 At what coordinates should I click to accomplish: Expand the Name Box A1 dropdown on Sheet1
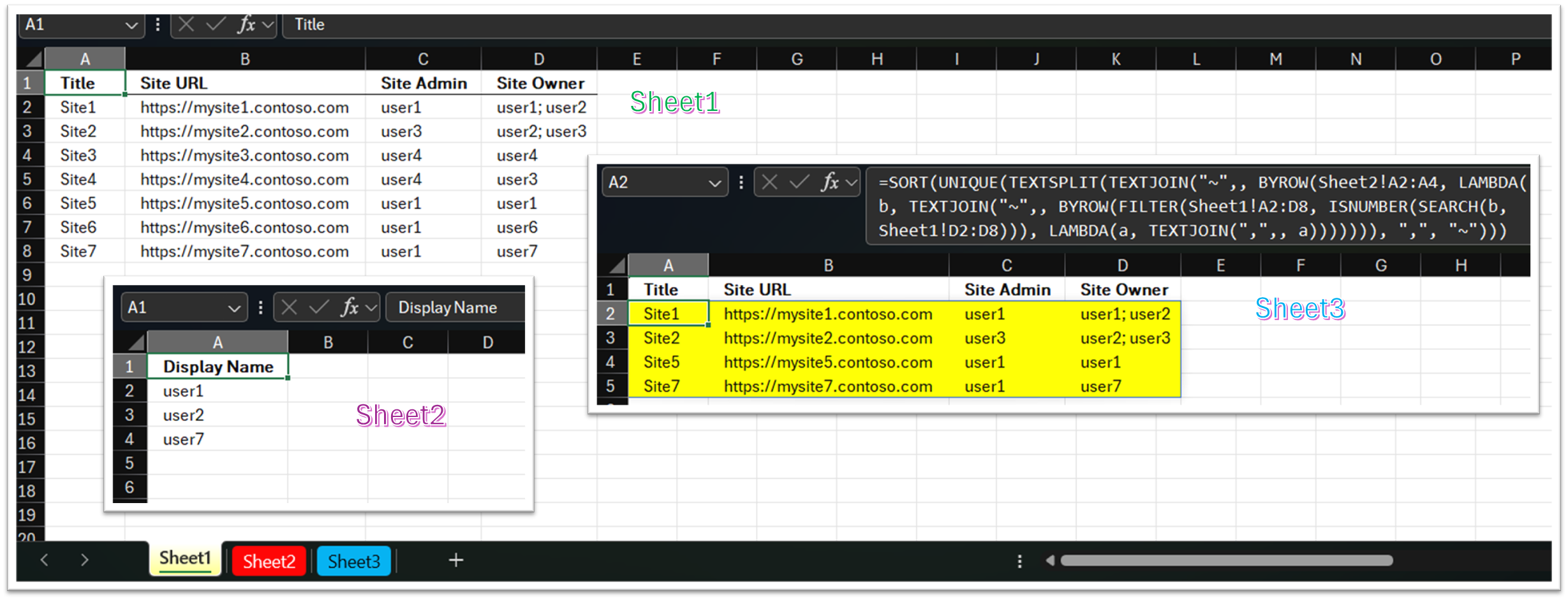click(x=131, y=26)
